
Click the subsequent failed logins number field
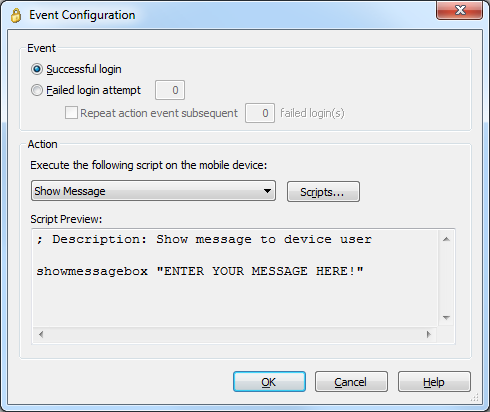(260, 113)
